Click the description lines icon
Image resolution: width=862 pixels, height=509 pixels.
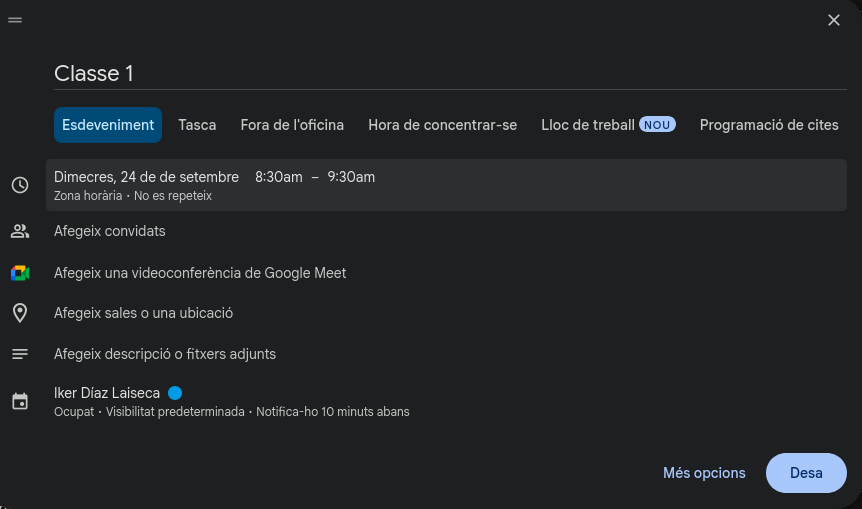[x=20, y=354]
